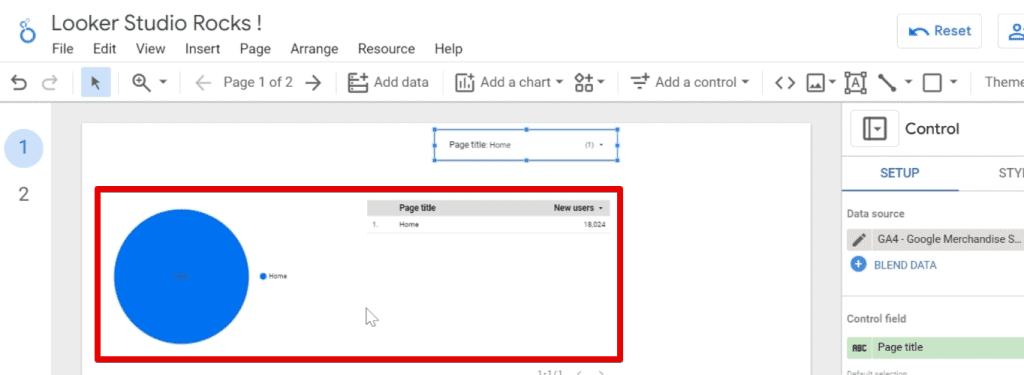Open the Resource menu
The height and width of the screenshot is (375, 1024).
click(x=387, y=49)
